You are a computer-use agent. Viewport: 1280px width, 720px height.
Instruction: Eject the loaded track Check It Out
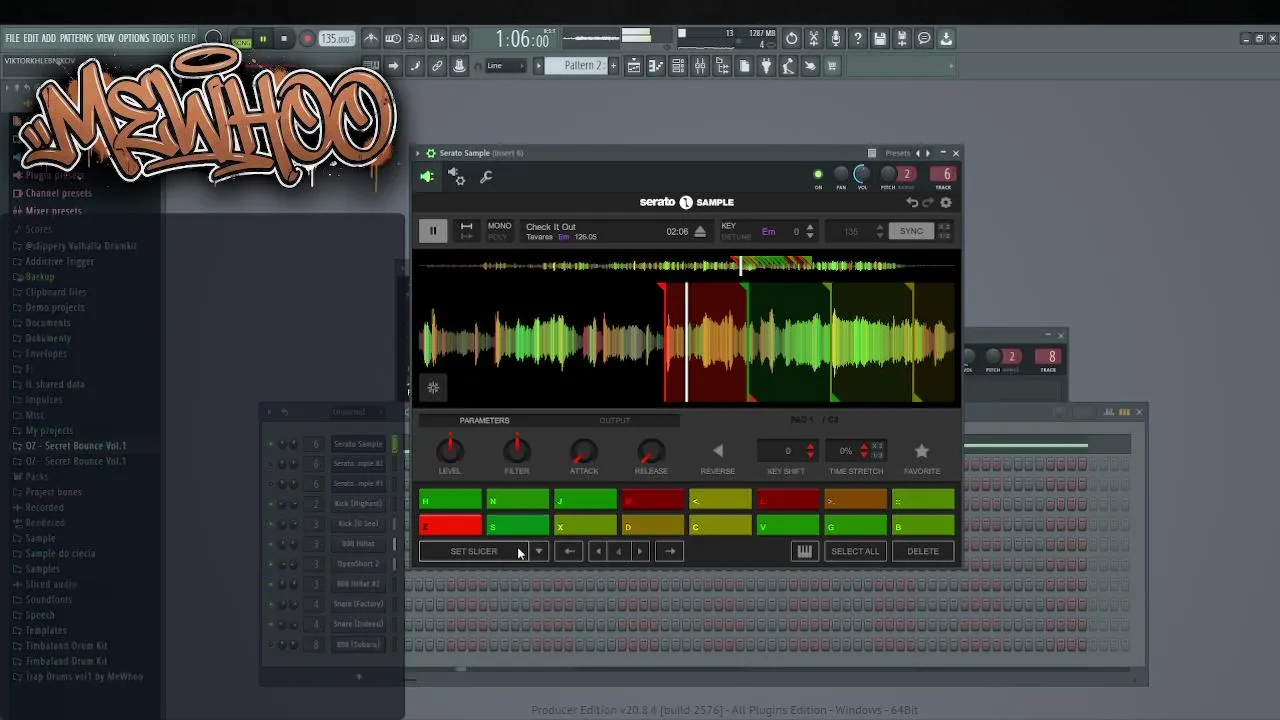(x=700, y=232)
